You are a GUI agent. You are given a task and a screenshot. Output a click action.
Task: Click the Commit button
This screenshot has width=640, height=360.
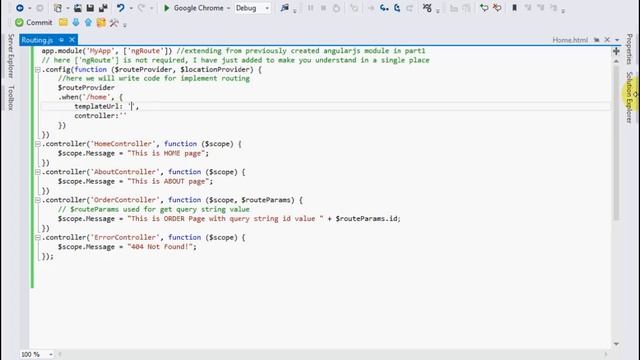[33, 22]
